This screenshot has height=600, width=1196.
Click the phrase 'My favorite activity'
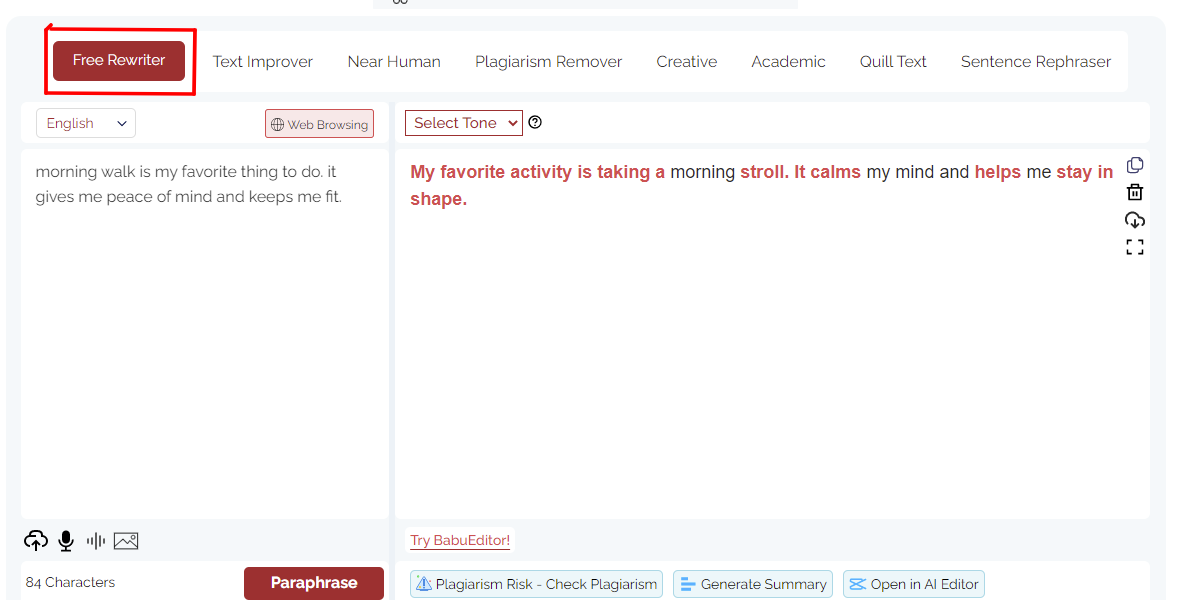pyautogui.click(x=491, y=172)
